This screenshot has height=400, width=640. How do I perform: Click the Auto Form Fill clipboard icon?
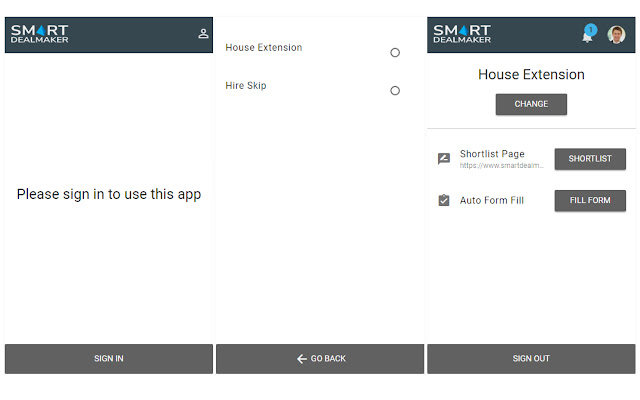click(x=444, y=200)
